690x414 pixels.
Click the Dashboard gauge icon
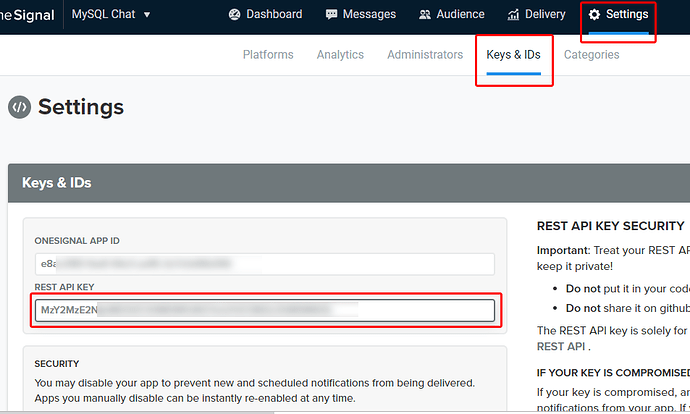235,15
